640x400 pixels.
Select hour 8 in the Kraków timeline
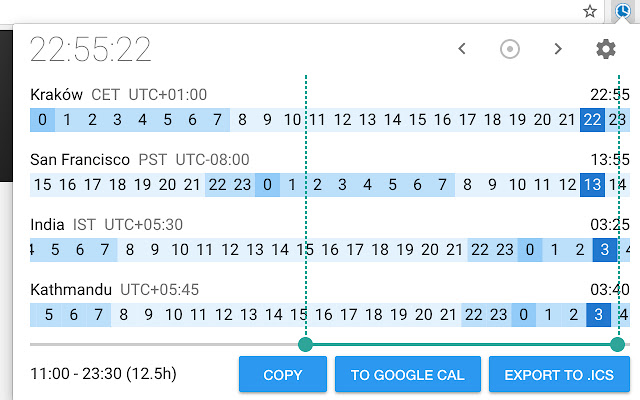242,121
